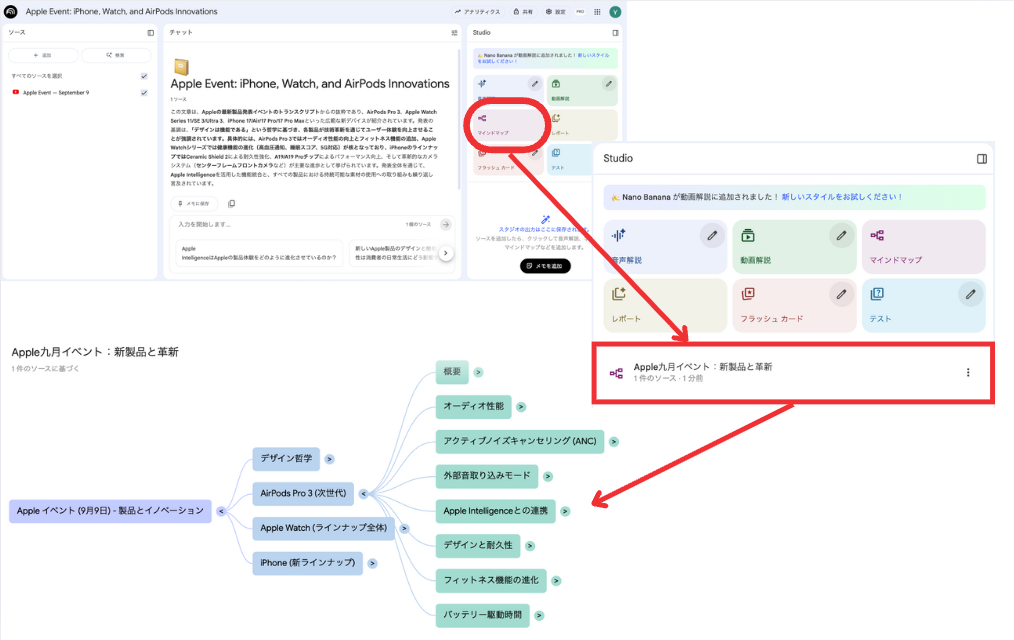Click edit pencil on 動画解説 card in enlarged Studio

point(842,236)
